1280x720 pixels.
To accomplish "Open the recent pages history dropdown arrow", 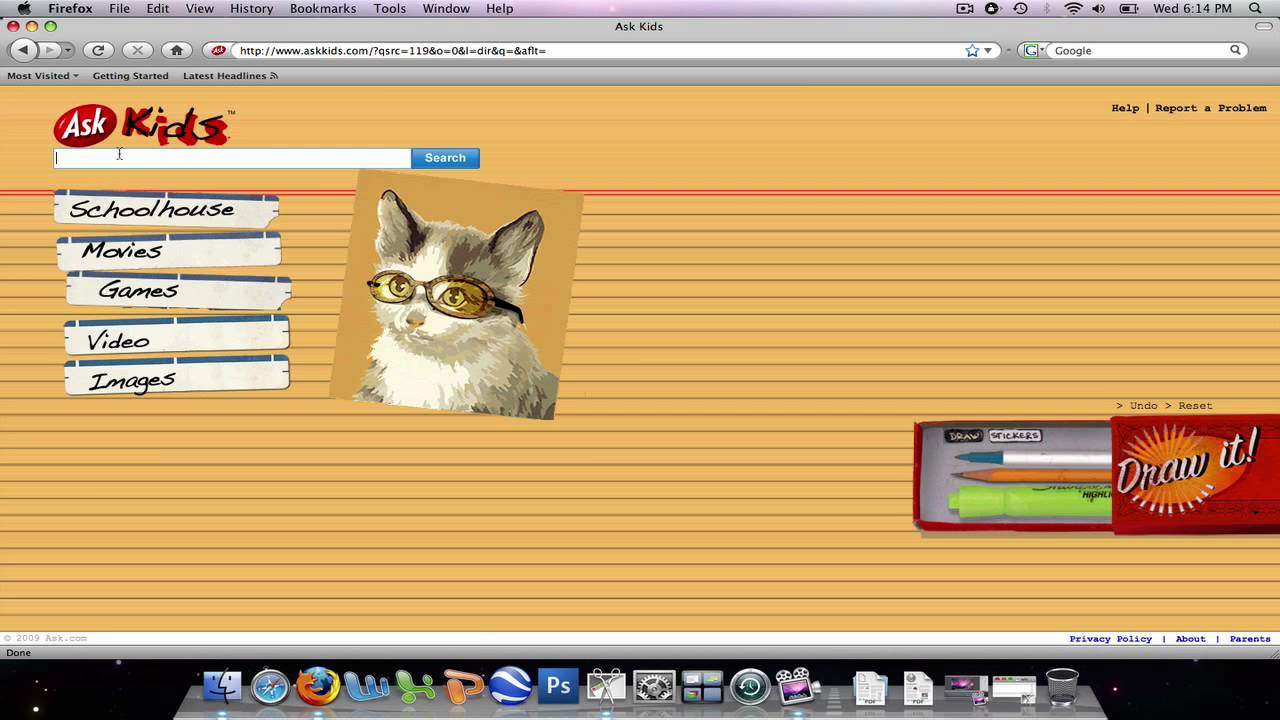I will (68, 50).
